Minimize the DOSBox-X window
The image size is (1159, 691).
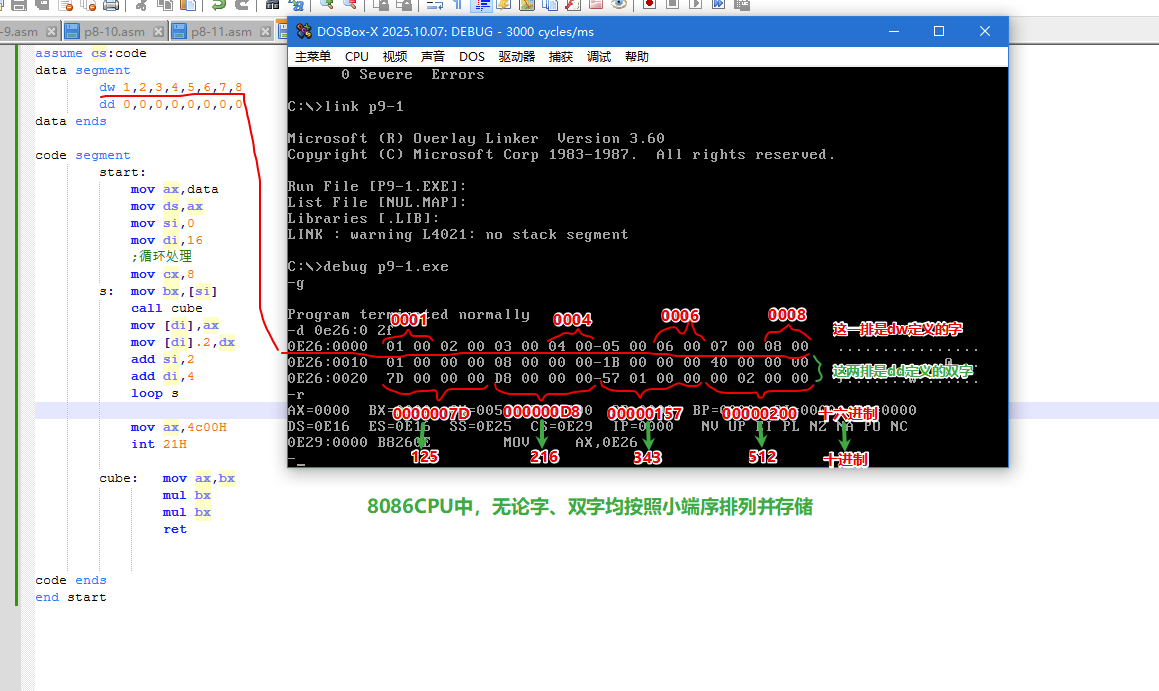tap(894, 31)
